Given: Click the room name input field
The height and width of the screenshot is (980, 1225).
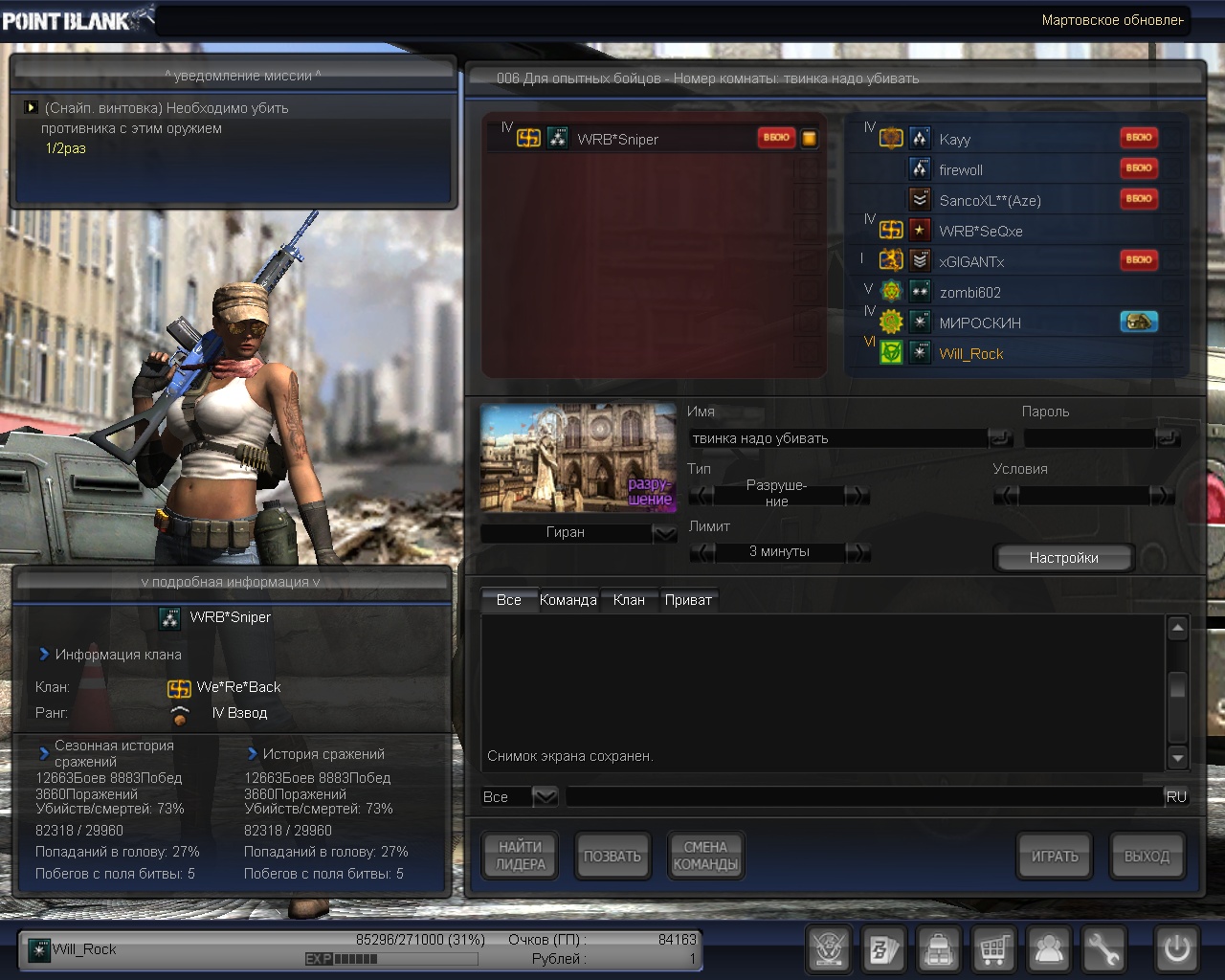Looking at the screenshot, I should 837,438.
